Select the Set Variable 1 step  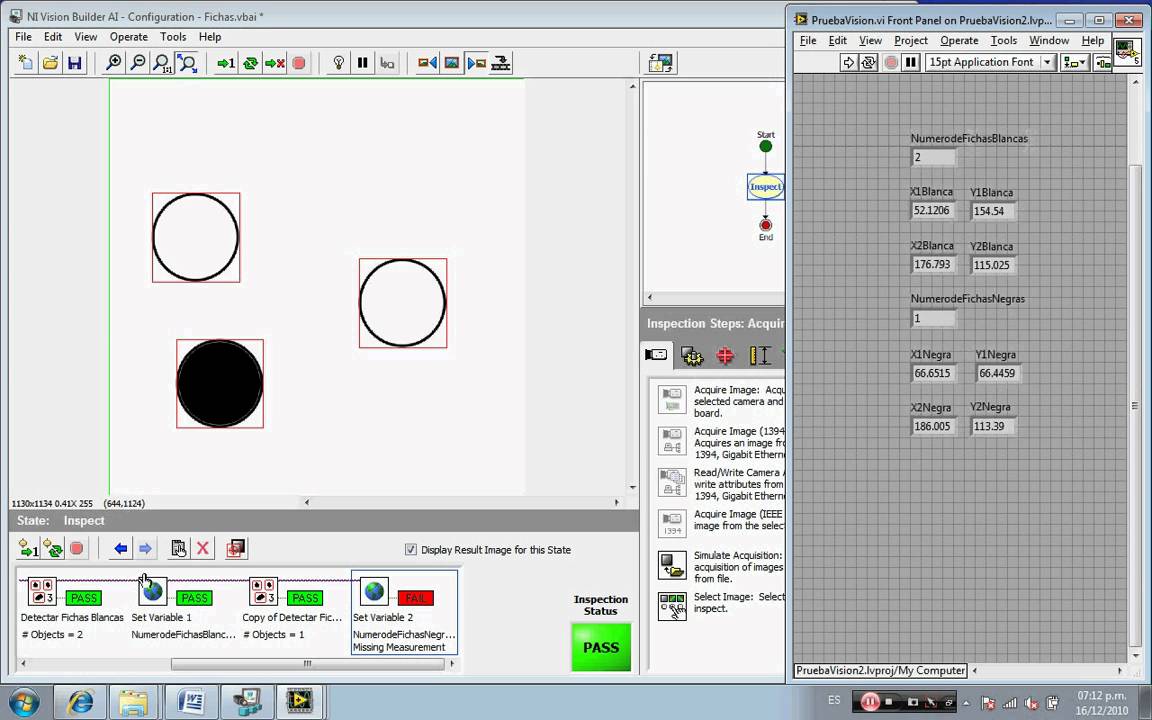coord(184,611)
